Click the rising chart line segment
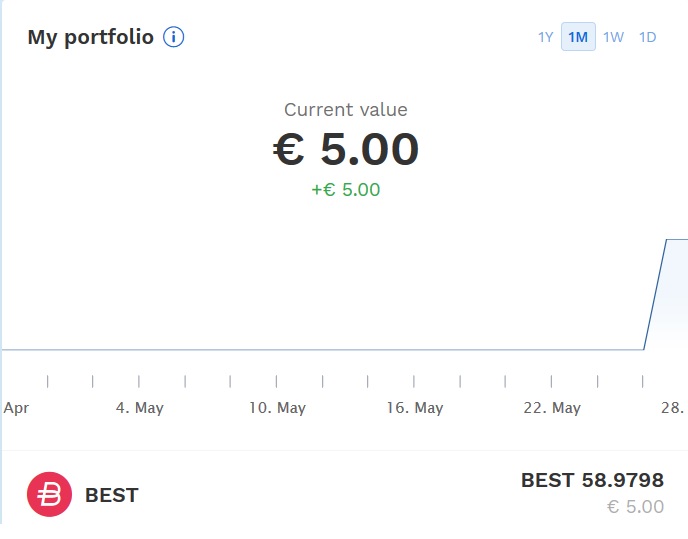688x539 pixels. [655, 295]
